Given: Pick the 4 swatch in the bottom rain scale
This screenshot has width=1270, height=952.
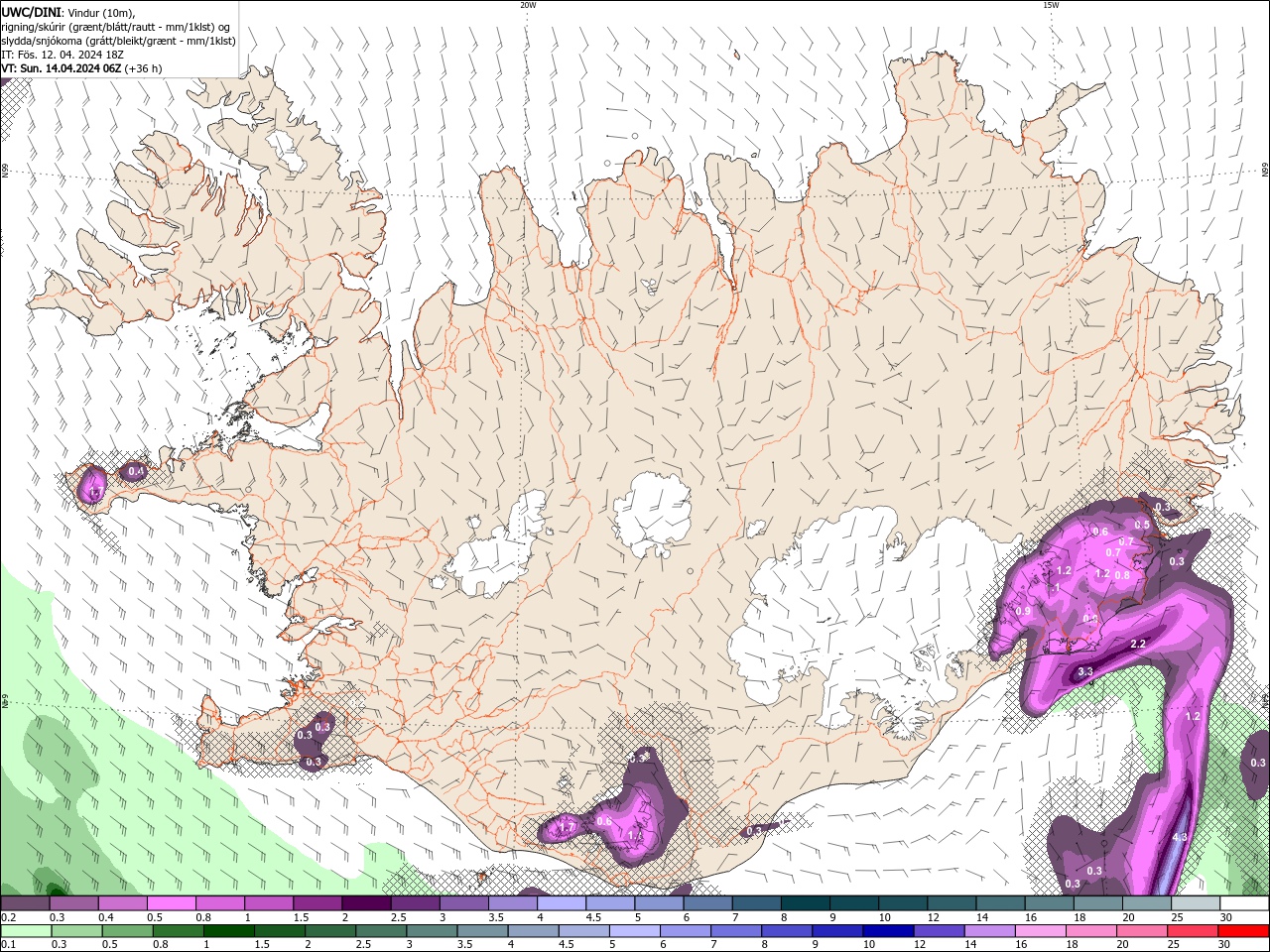Looking at the screenshot, I should coord(534,931).
